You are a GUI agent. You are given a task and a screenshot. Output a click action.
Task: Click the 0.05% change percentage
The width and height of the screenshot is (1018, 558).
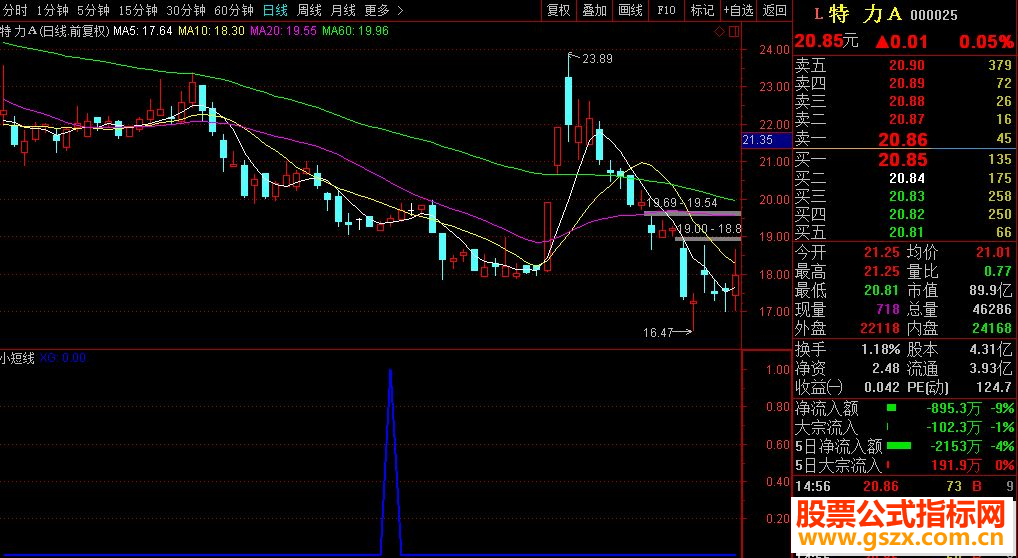987,42
